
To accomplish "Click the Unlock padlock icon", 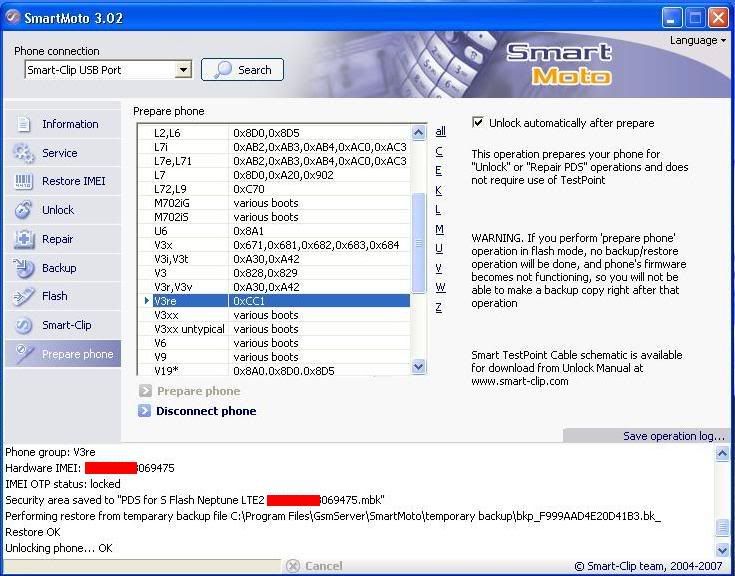I will click(x=23, y=210).
